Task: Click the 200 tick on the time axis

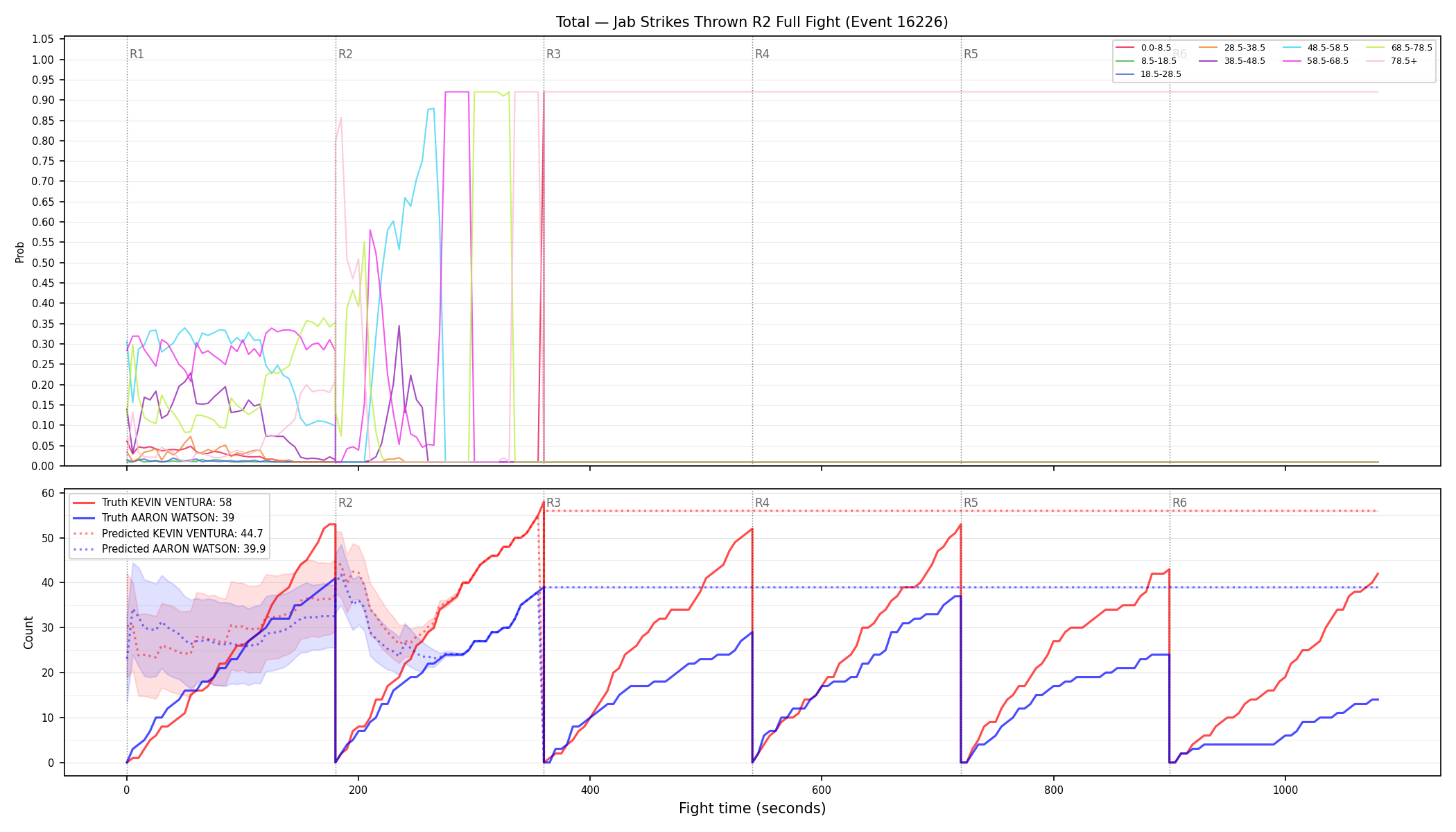Action: pyautogui.click(x=358, y=790)
